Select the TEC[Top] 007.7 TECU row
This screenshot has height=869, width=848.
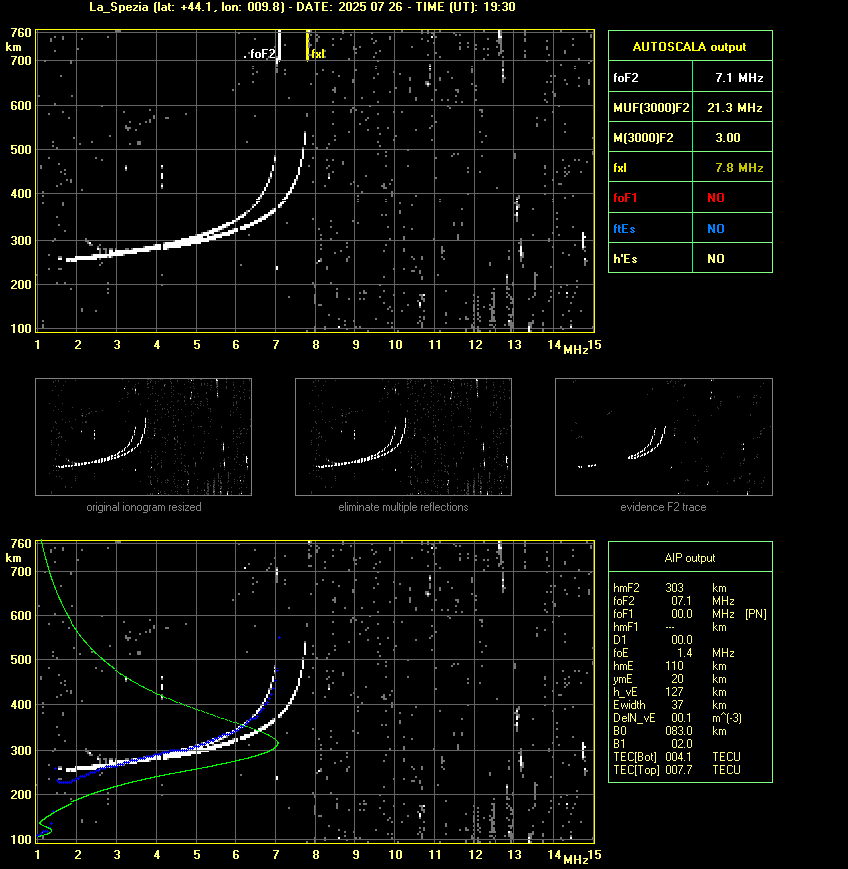677,770
